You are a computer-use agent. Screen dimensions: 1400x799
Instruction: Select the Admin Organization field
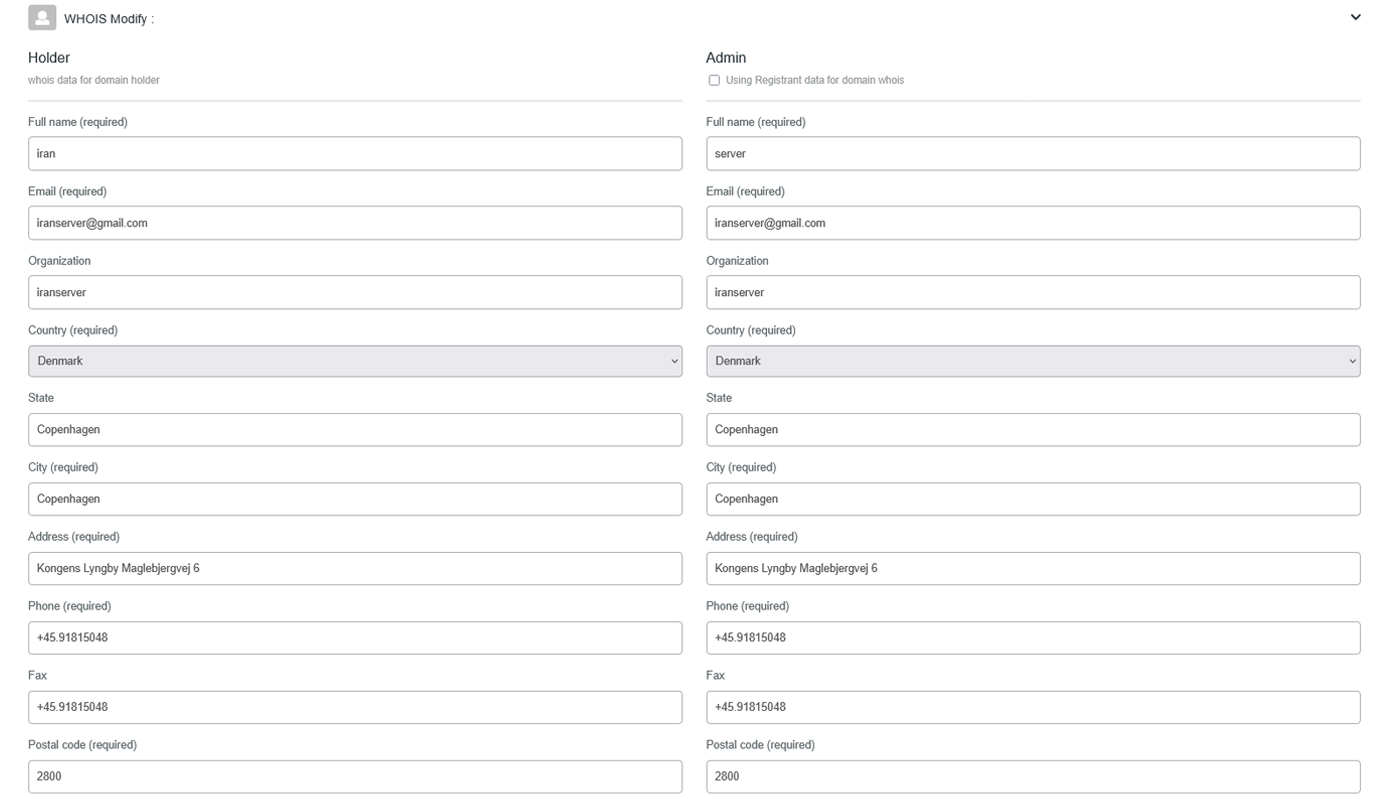point(1033,292)
